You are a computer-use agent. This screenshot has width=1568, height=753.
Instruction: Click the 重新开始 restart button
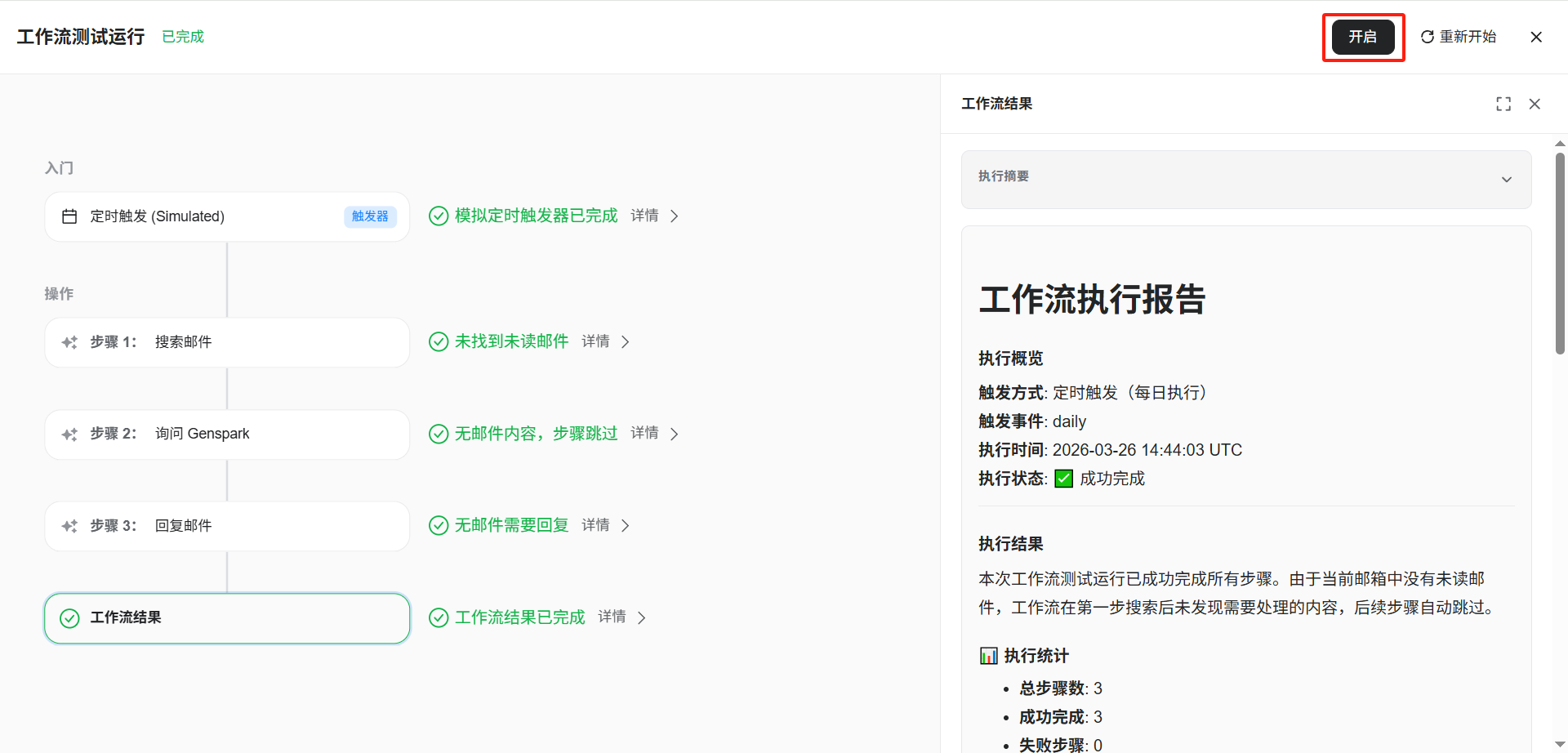[x=1459, y=37]
